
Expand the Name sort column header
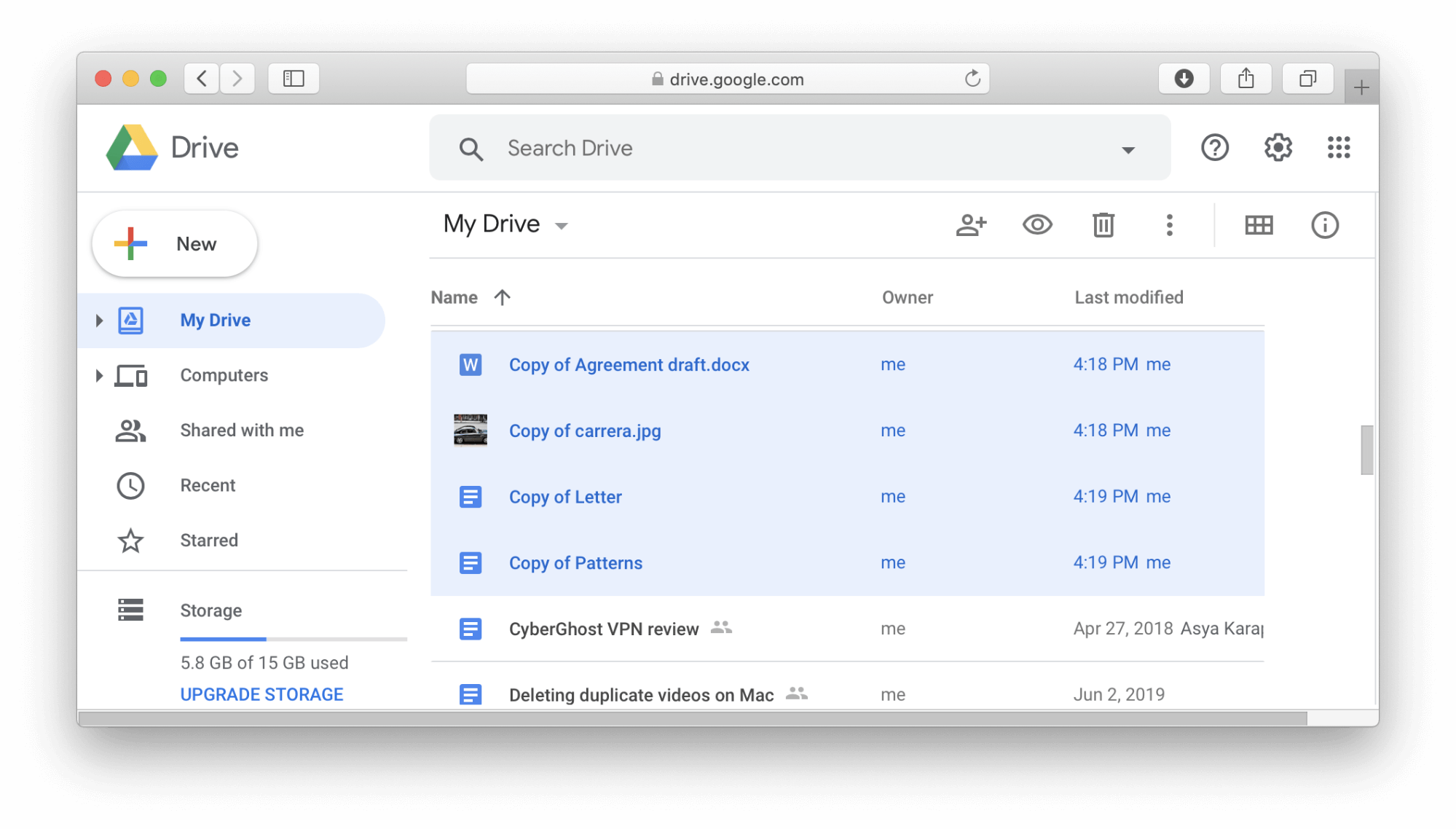click(470, 297)
